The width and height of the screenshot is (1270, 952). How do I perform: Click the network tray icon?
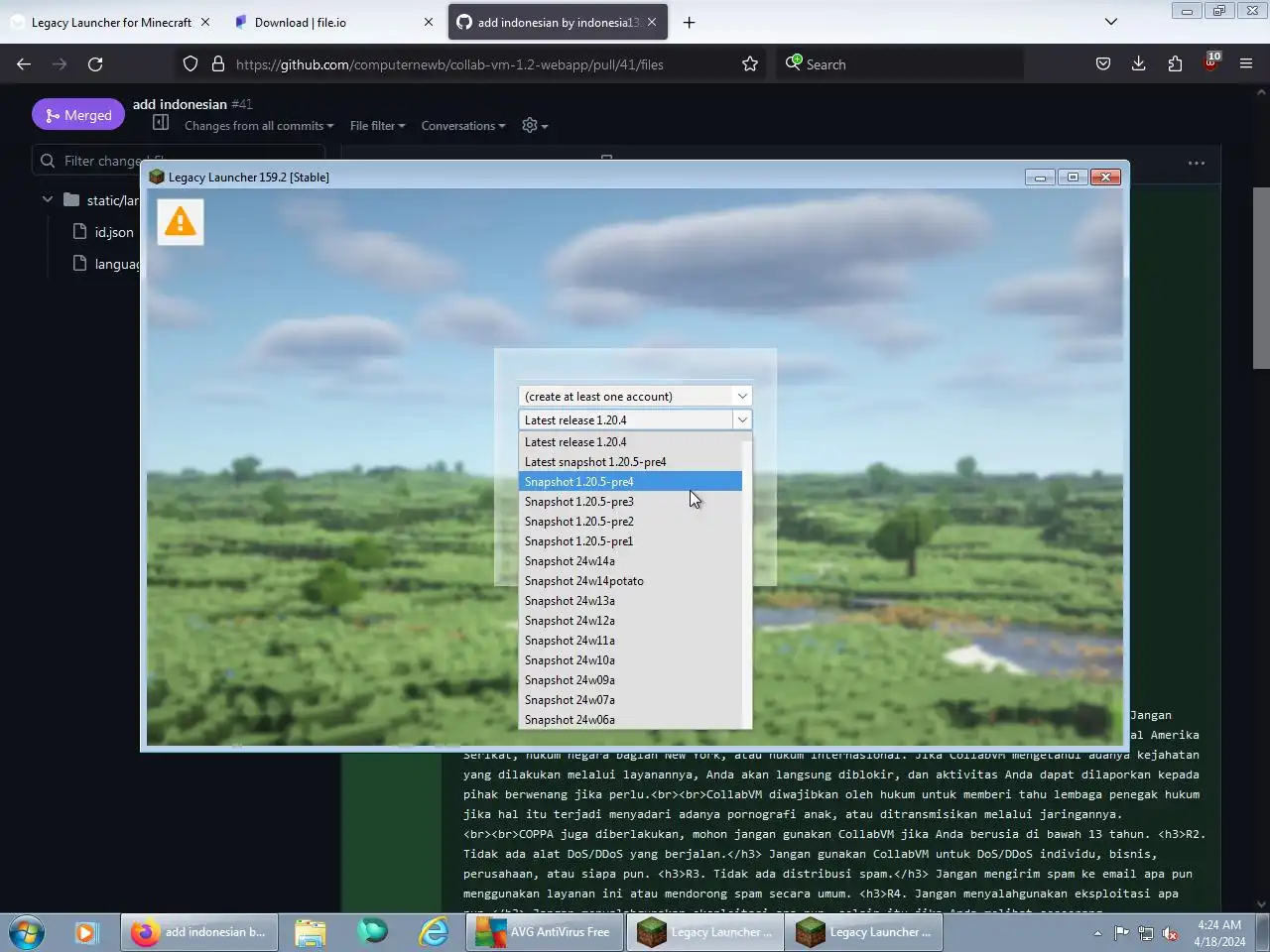click(1146, 933)
